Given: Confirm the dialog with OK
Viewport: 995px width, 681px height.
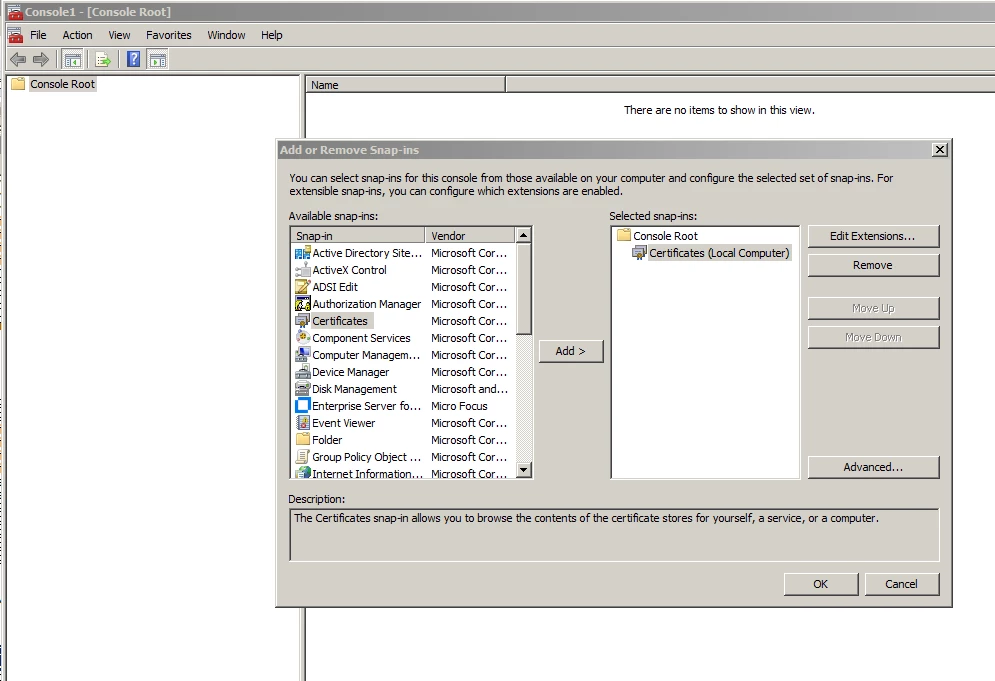Looking at the screenshot, I should 820,584.
